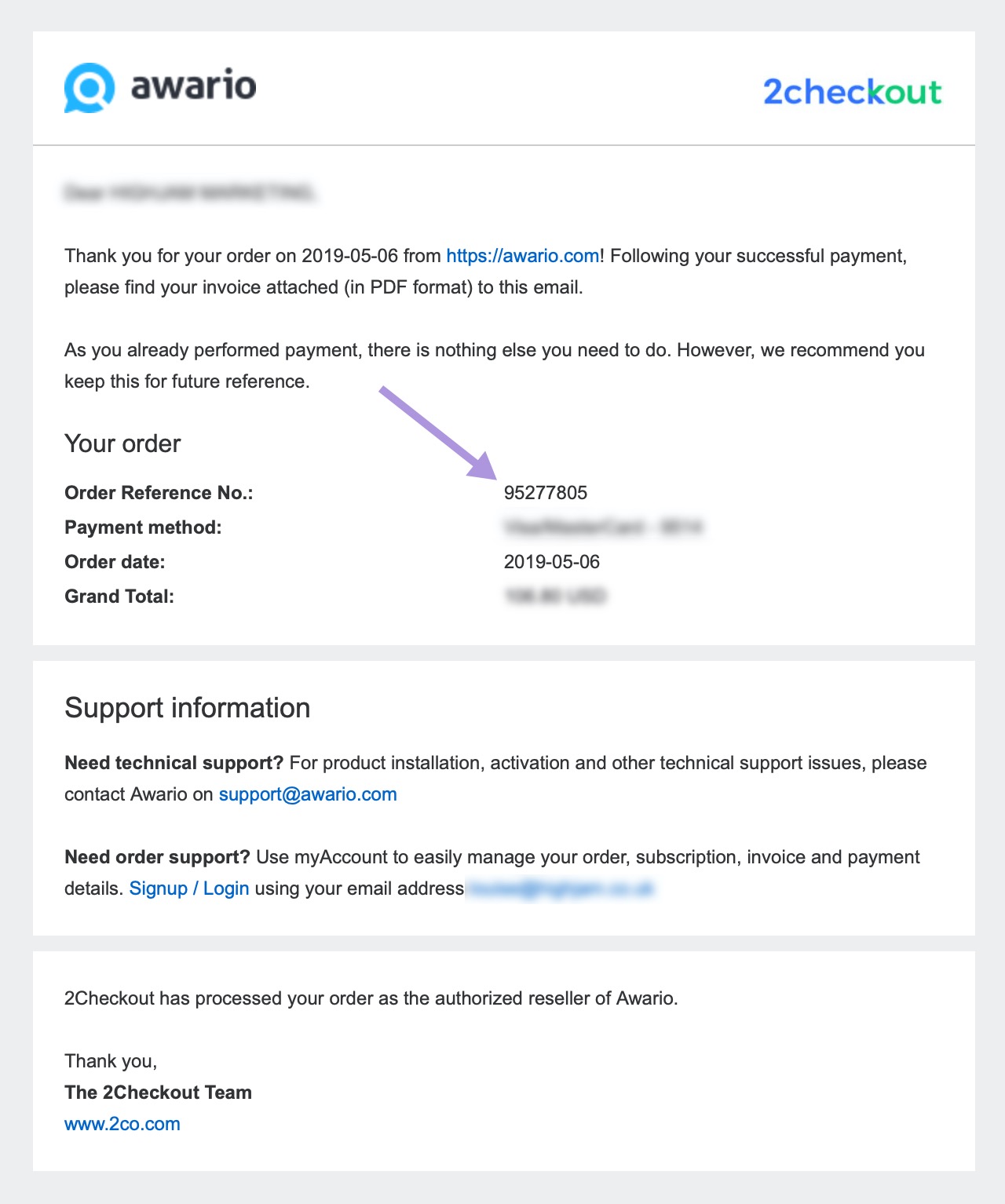
Task: Click the purple arrow annotation
Action: point(439,432)
